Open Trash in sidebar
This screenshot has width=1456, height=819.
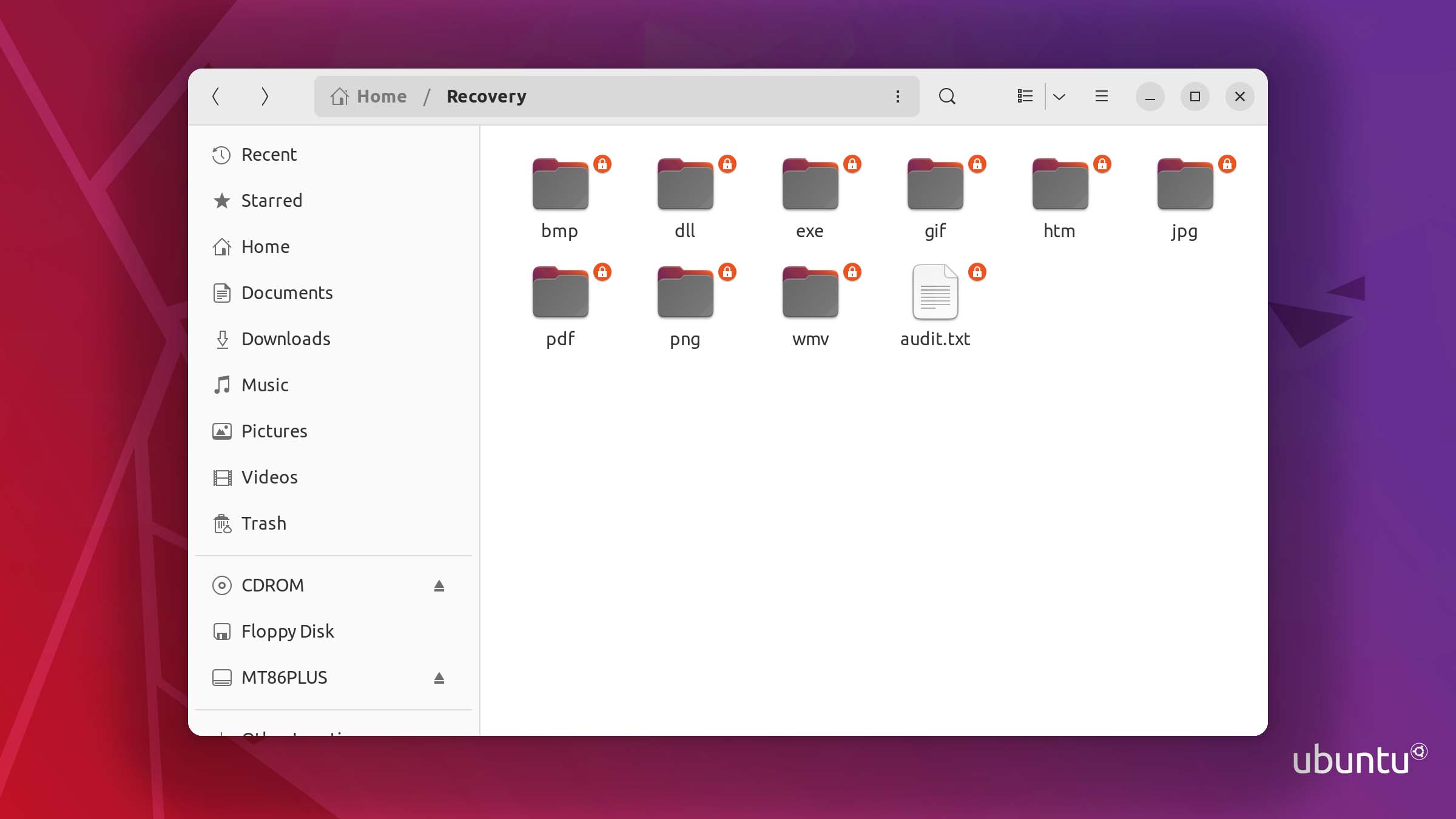(334, 524)
